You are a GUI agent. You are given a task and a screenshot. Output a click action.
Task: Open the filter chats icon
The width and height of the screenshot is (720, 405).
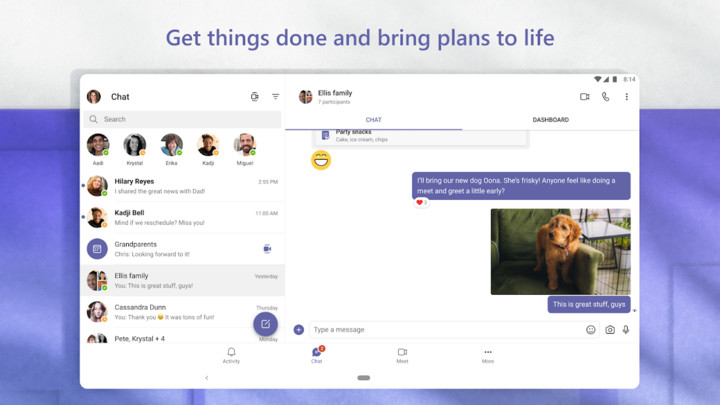276,97
